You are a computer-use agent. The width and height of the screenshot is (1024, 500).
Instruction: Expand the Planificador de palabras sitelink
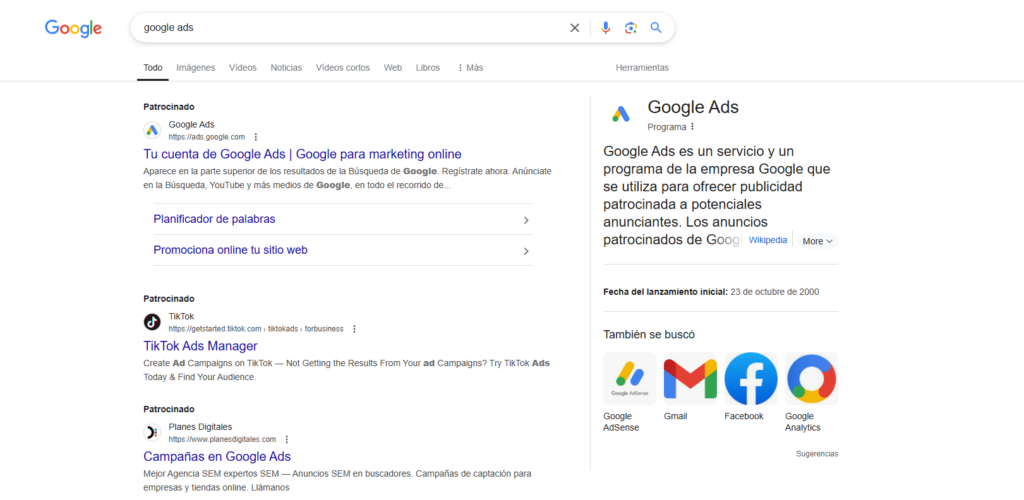click(x=343, y=219)
